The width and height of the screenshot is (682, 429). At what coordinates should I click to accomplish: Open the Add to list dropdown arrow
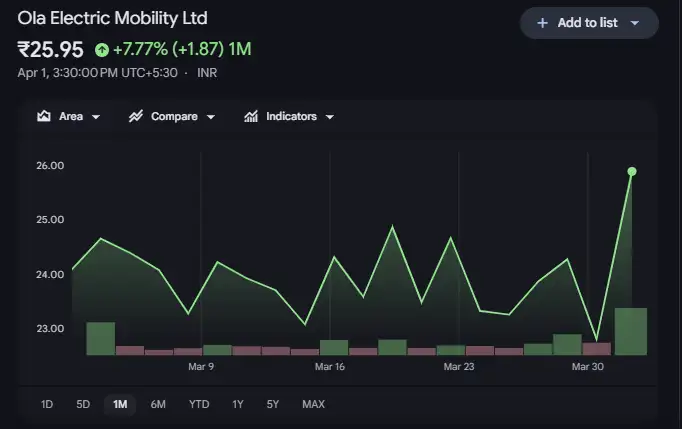point(635,23)
